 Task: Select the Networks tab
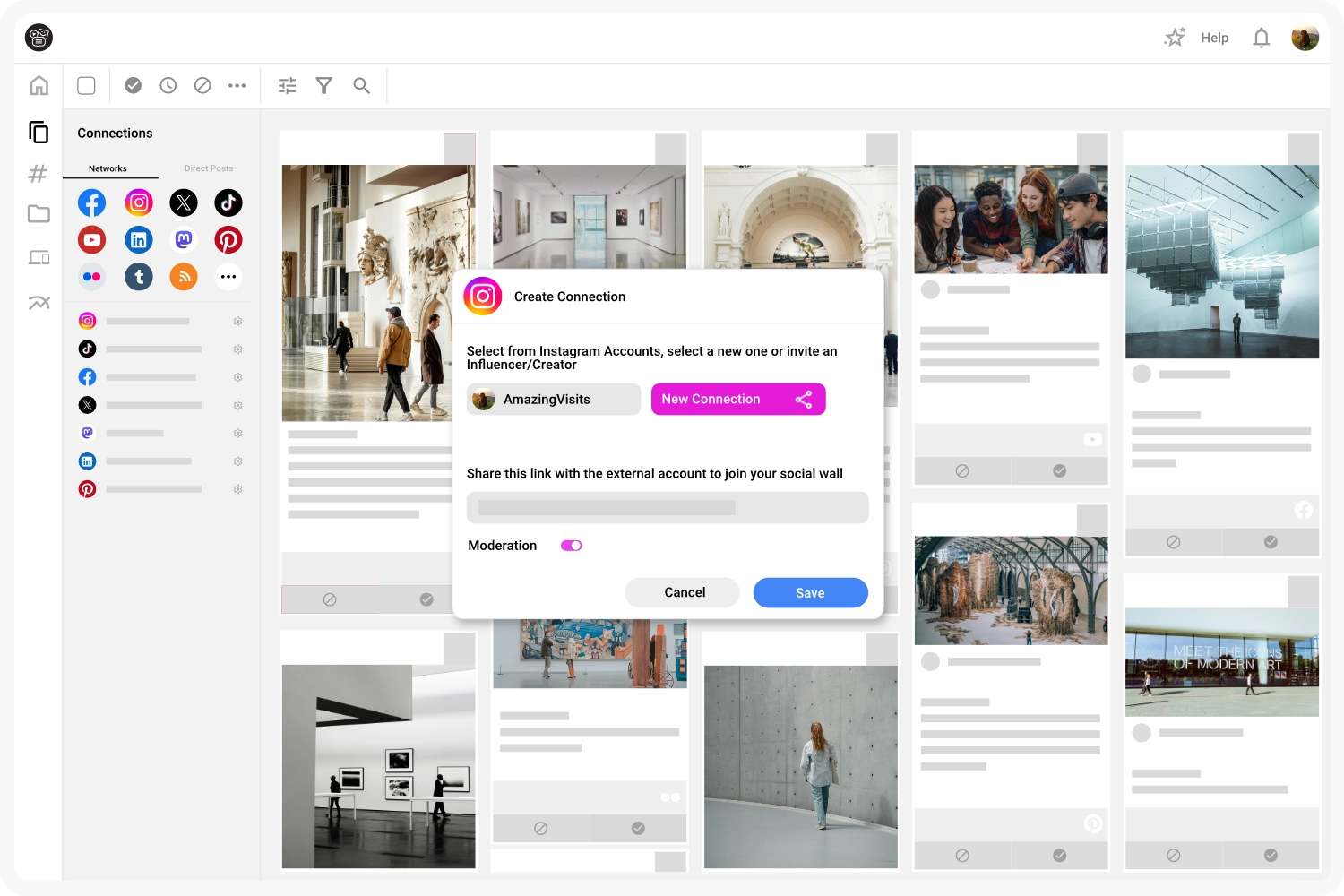pos(108,168)
